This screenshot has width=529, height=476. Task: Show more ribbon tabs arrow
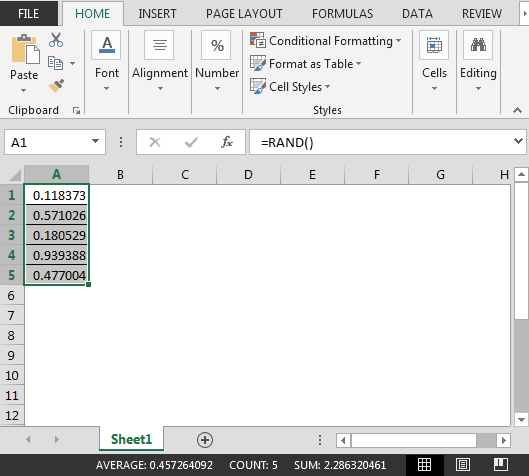pos(525,13)
